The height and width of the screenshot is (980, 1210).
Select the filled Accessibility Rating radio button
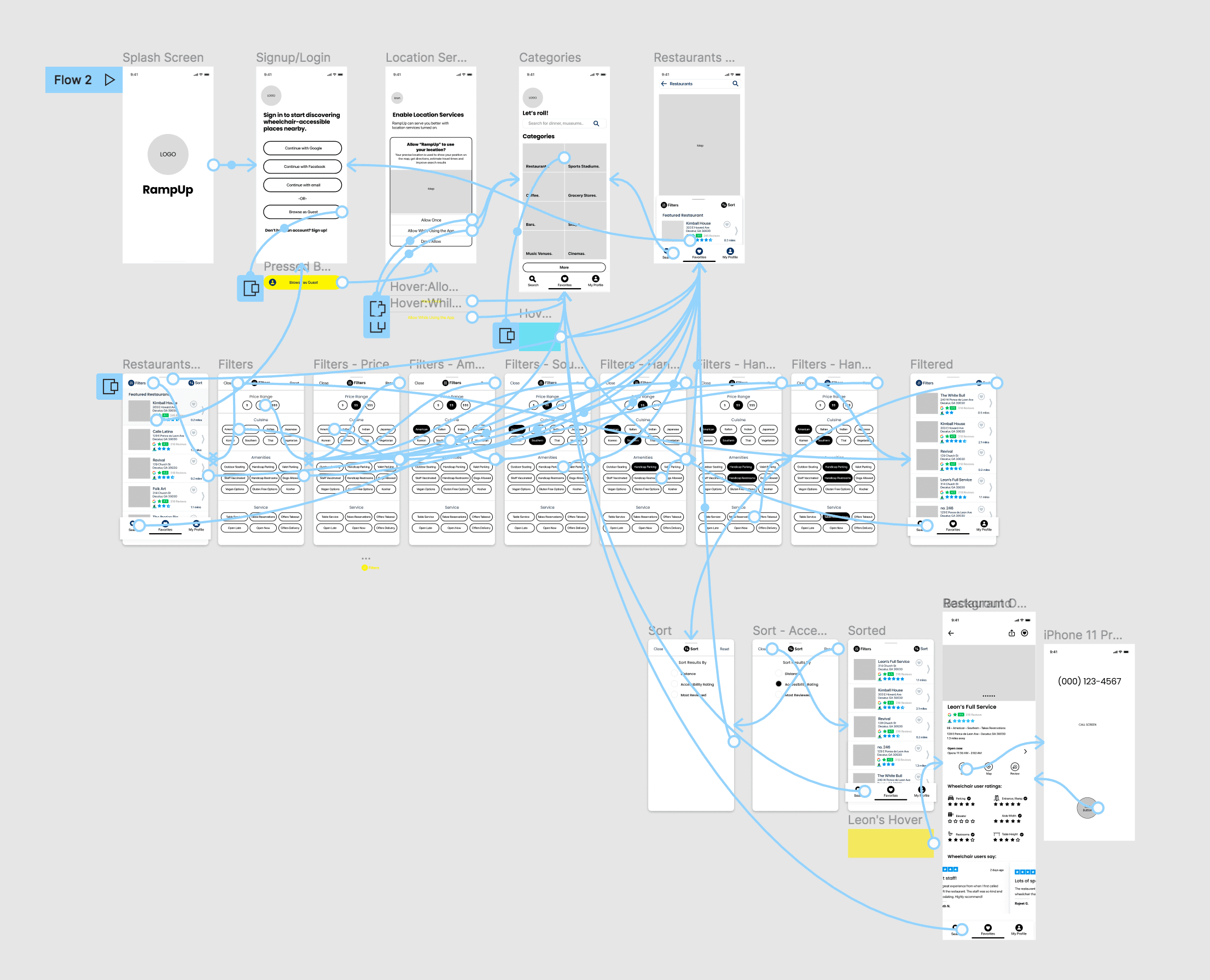778,684
